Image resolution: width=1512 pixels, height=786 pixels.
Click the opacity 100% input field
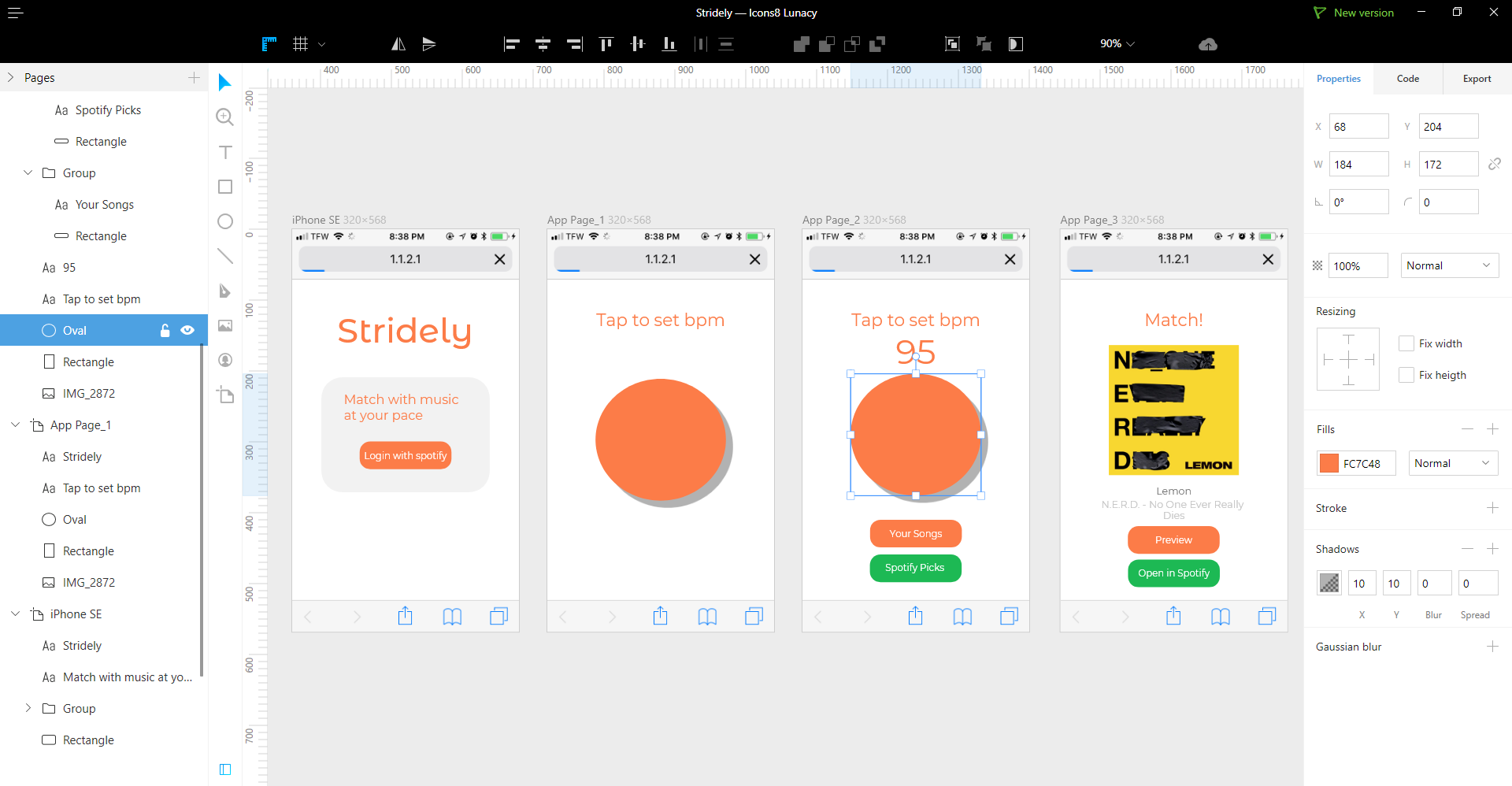click(x=1358, y=265)
